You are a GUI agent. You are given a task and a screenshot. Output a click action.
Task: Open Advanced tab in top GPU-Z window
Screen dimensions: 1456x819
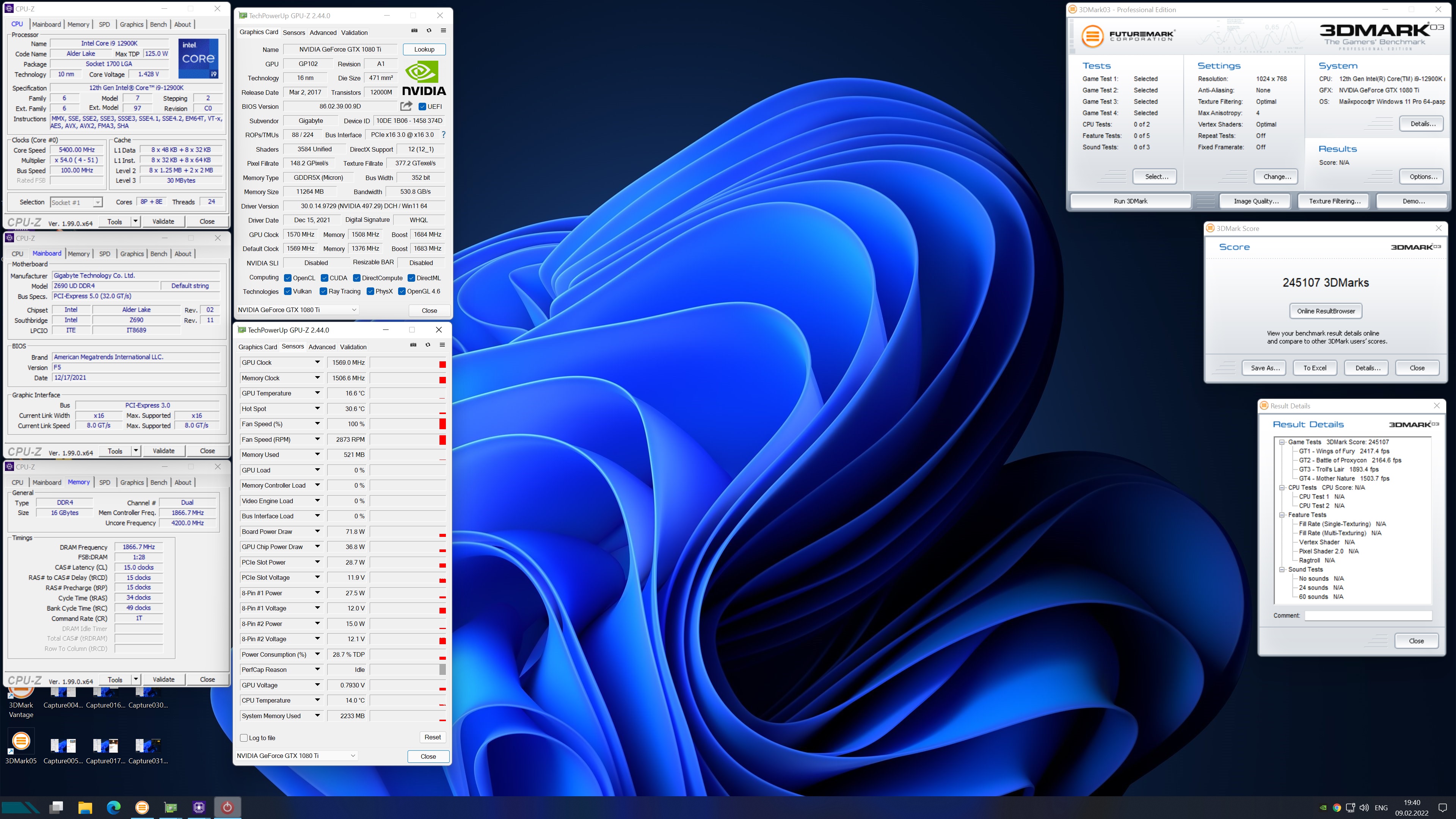(323, 33)
